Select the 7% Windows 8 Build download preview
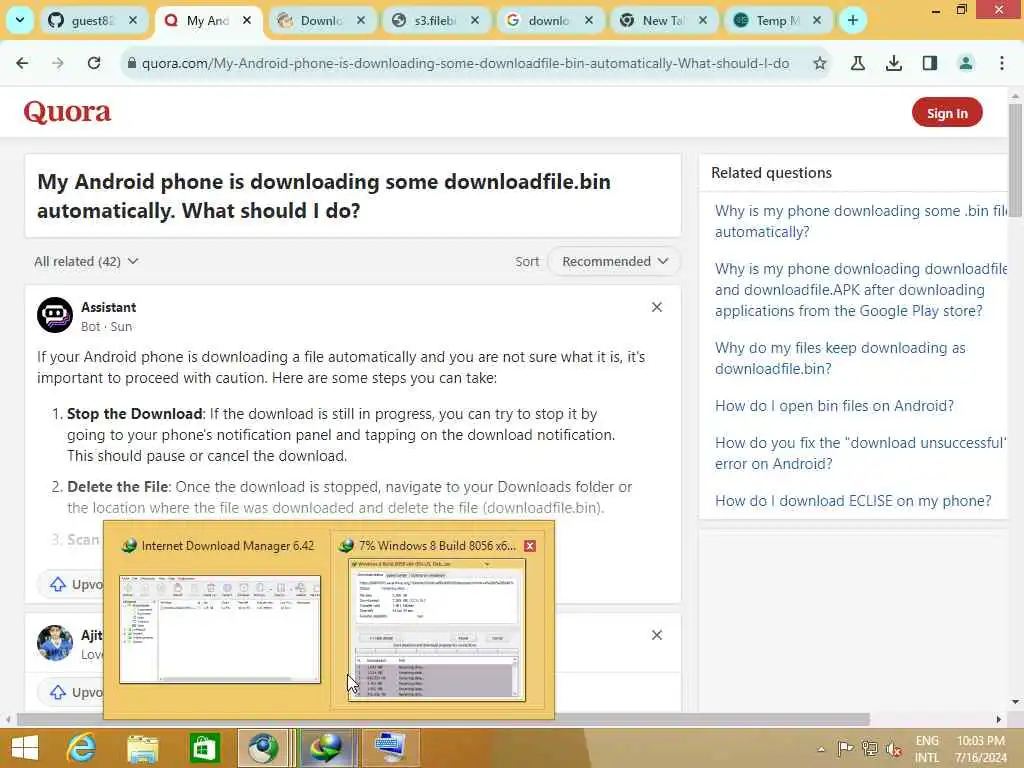Viewport: 1024px width, 768px height. click(x=436, y=630)
